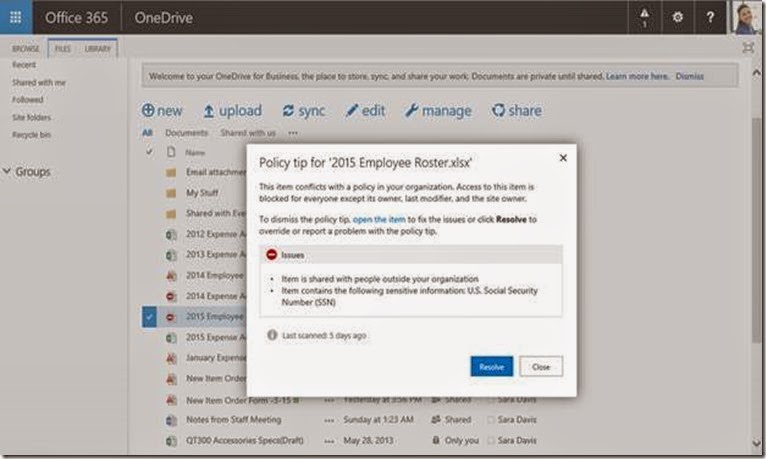Click the file type column header icon
This screenshot has width=766, height=459.
tap(171, 152)
